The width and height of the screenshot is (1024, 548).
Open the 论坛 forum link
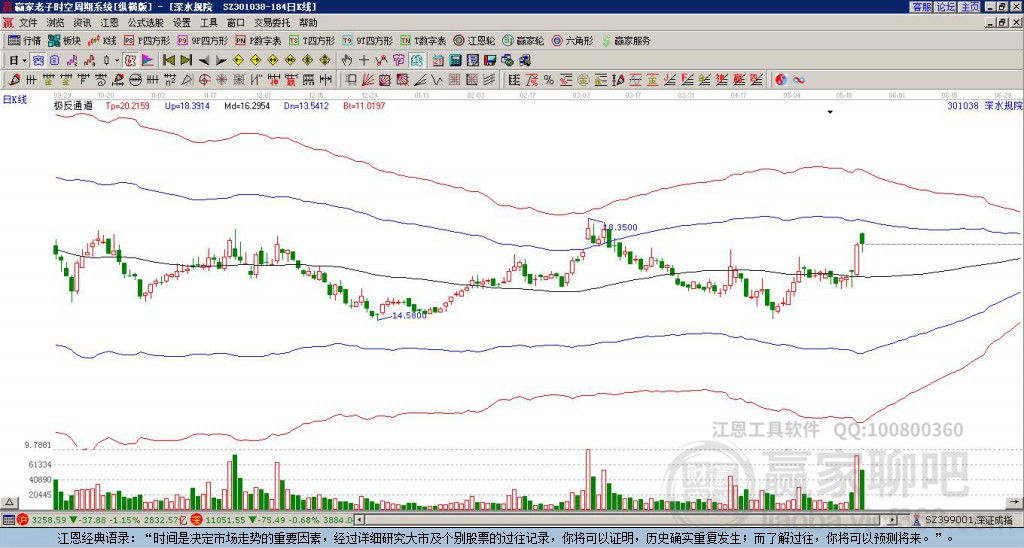[945, 7]
